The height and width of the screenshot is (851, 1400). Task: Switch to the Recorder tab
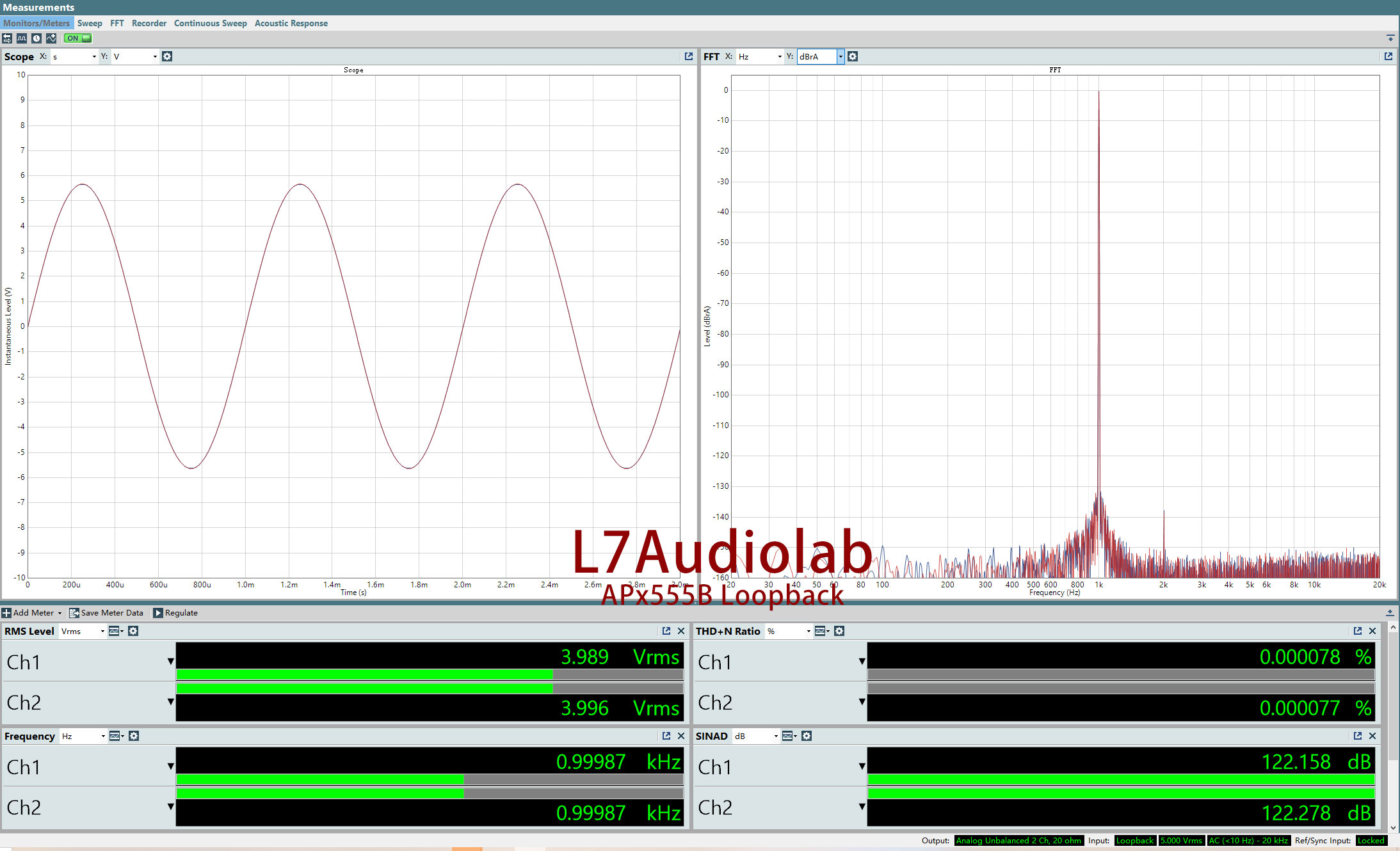pos(149,23)
